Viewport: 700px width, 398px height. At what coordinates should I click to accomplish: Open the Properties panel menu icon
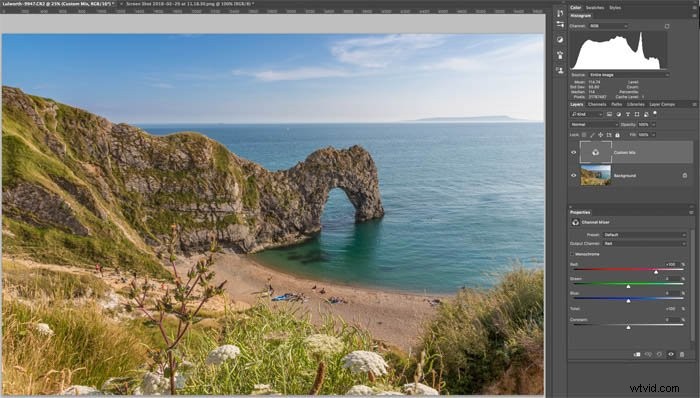(x=692, y=212)
